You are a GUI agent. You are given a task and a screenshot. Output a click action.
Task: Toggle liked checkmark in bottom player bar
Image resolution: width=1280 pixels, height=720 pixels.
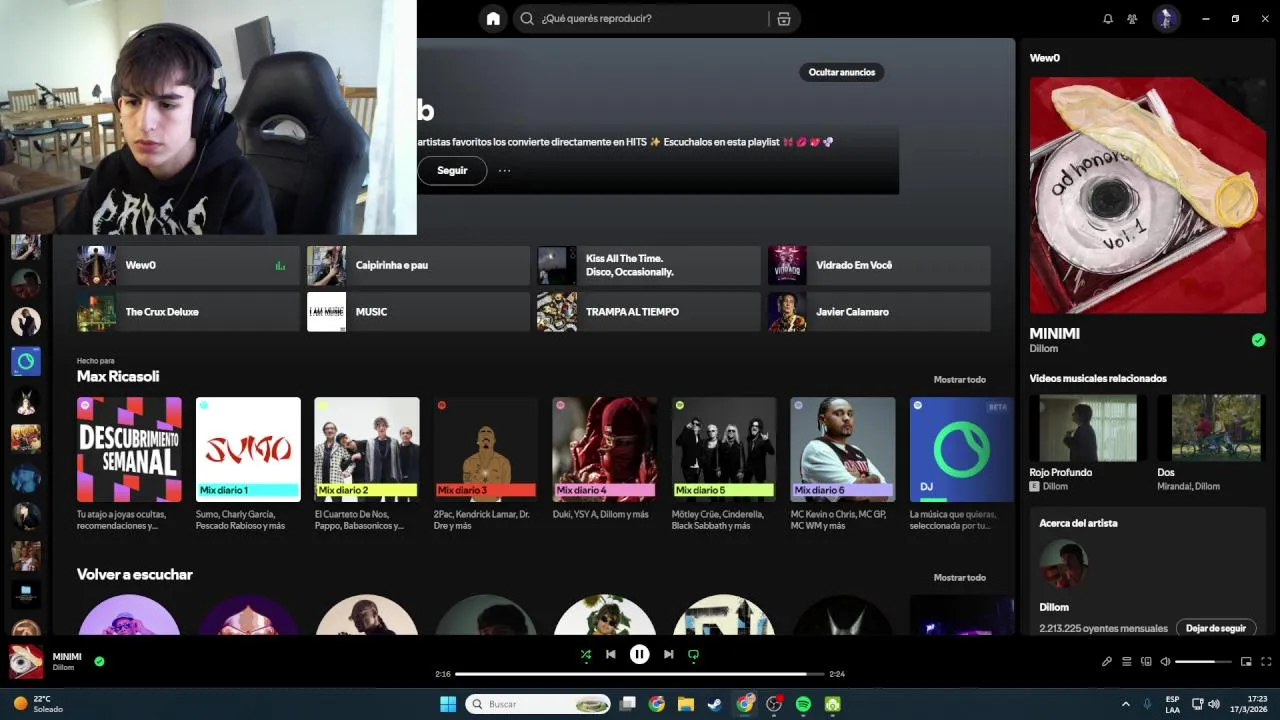(x=99, y=661)
